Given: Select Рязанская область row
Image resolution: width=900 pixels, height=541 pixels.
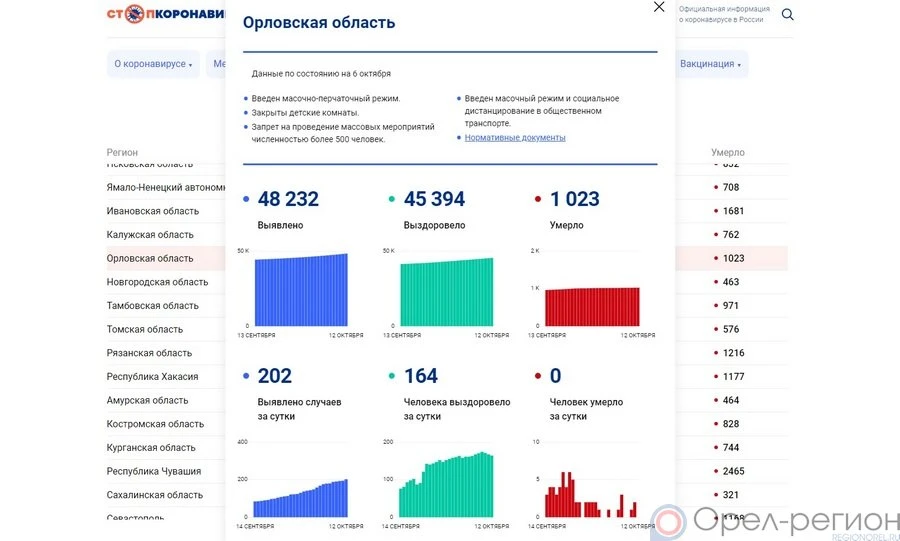Looking at the screenshot, I should pyautogui.click(x=149, y=353).
